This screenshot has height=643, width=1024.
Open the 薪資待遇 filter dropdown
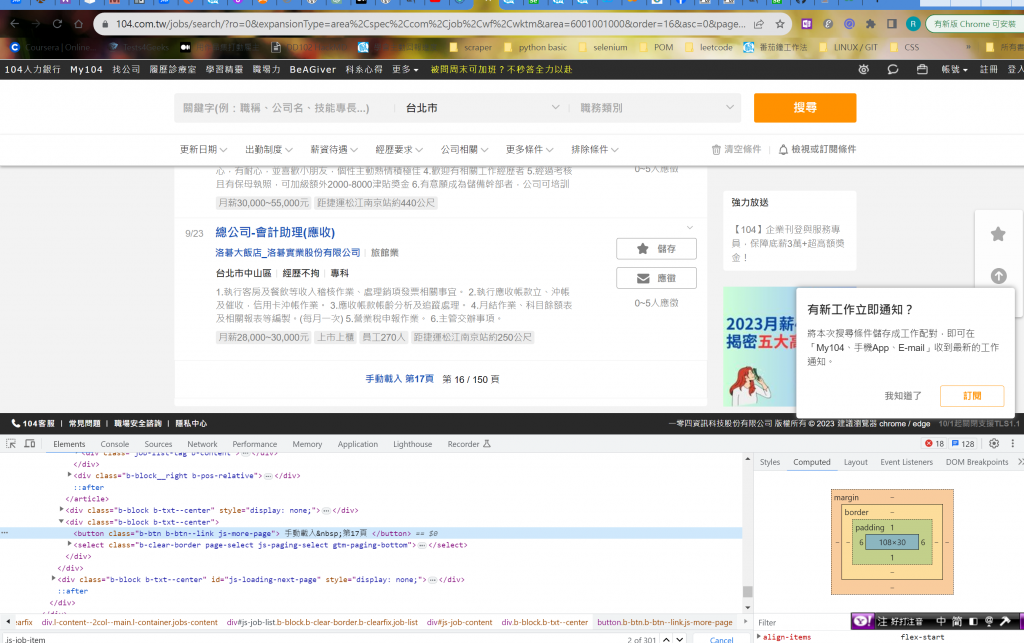coord(334,149)
